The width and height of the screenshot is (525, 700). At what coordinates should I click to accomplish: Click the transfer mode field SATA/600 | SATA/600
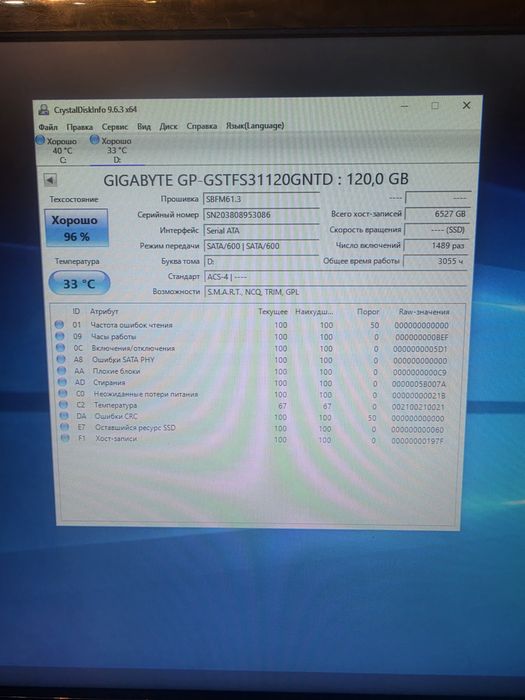261,246
